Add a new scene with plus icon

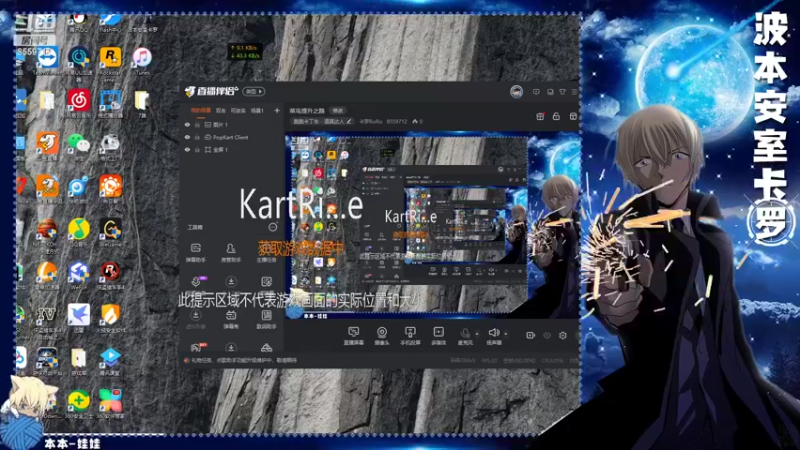pos(277,110)
